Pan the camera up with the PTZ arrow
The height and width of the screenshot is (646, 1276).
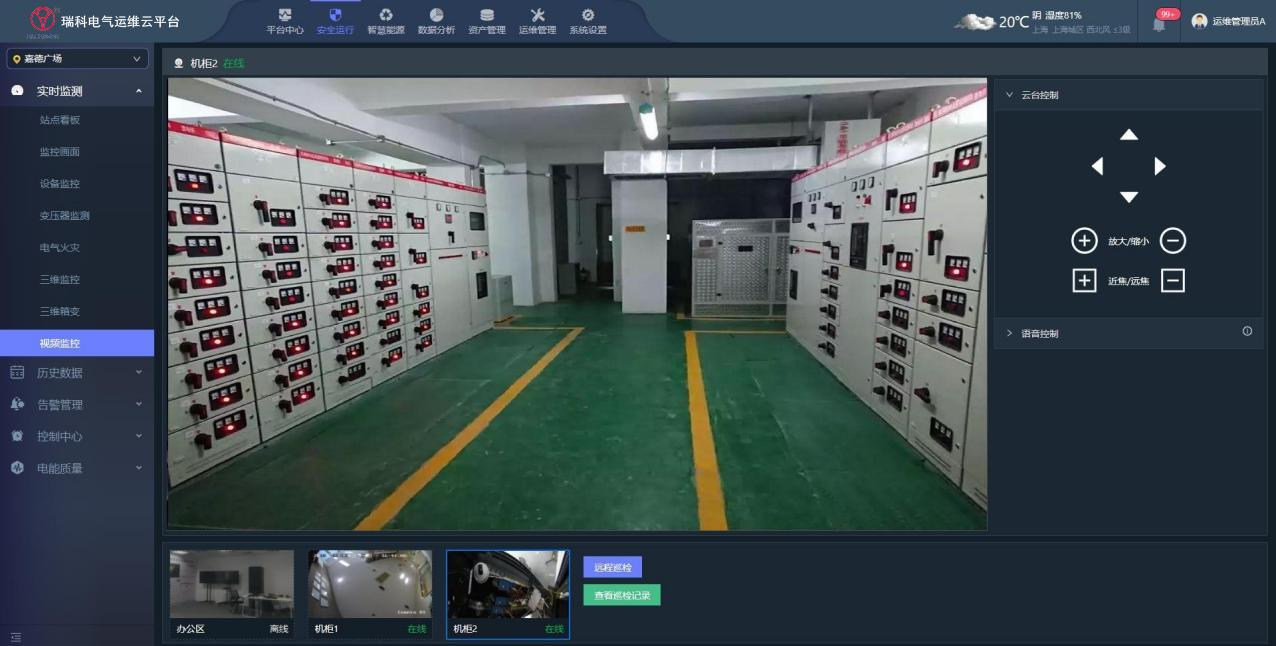[1129, 135]
